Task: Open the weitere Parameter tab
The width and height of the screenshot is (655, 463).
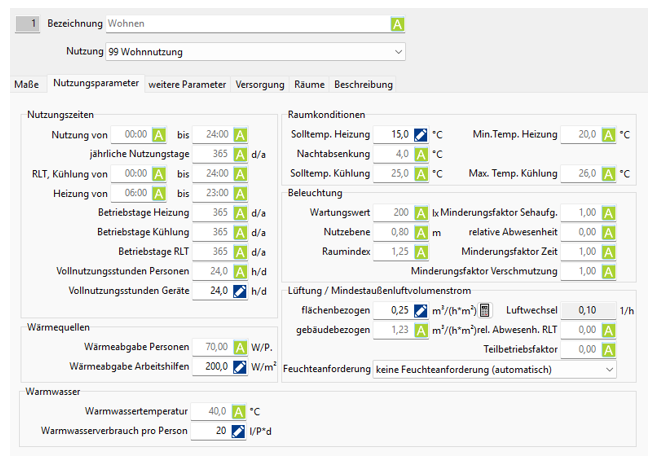Action: tap(187, 85)
